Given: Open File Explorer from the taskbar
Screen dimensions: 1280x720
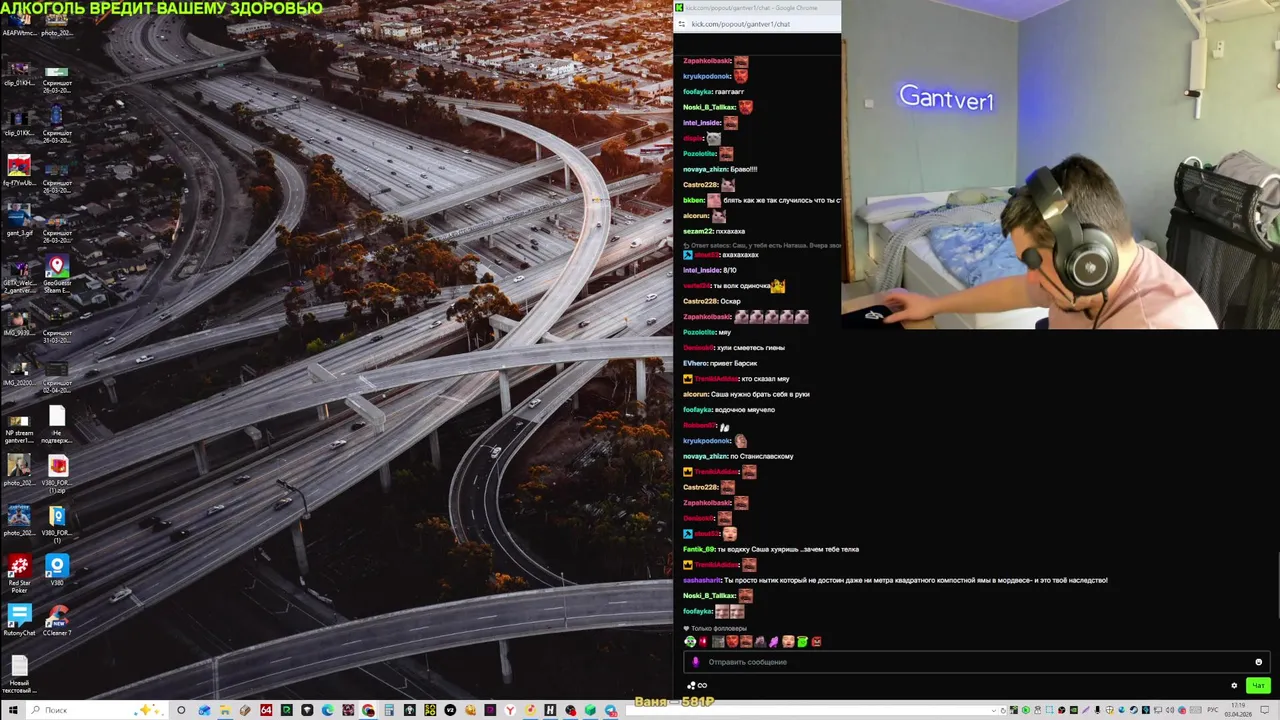Looking at the screenshot, I should pyautogui.click(x=225, y=710).
